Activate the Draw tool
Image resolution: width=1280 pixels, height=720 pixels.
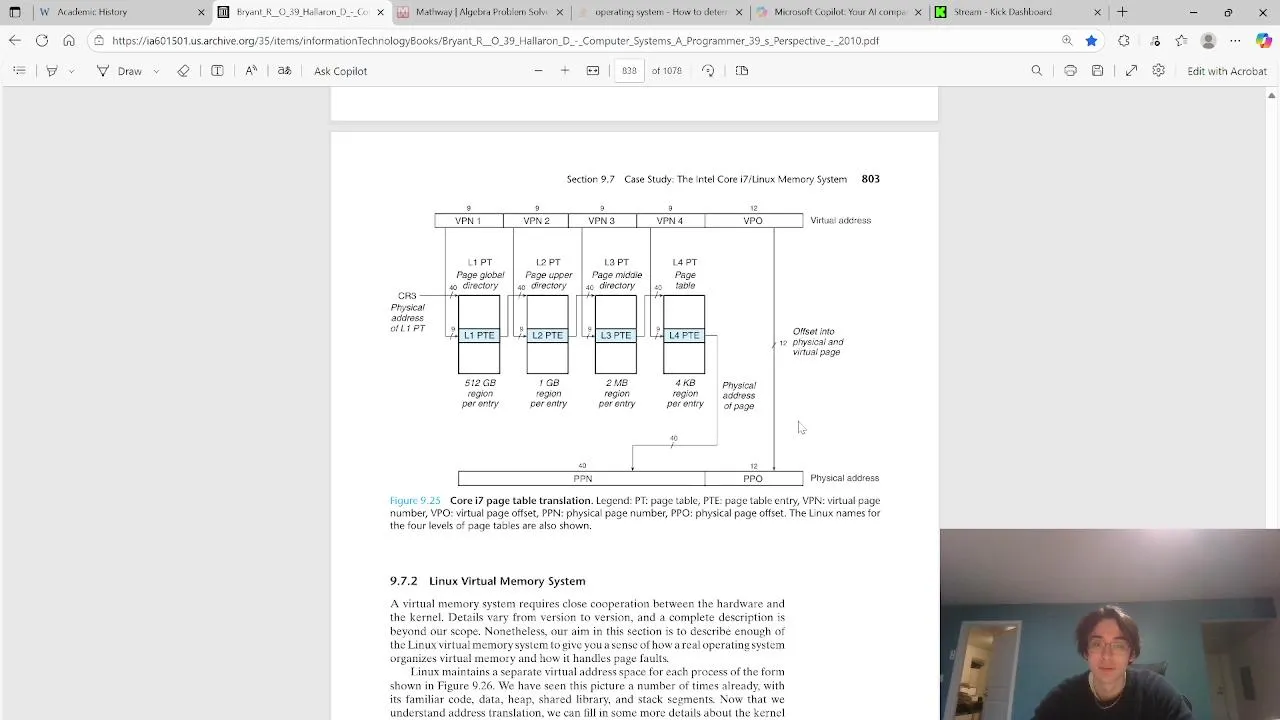click(120, 71)
